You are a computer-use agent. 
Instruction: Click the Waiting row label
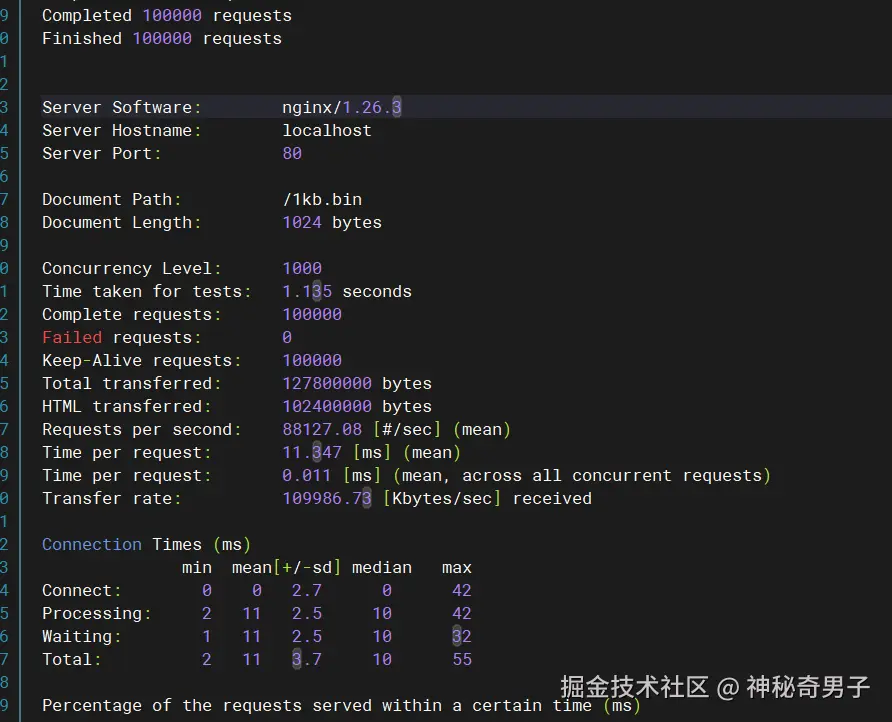click(77, 637)
